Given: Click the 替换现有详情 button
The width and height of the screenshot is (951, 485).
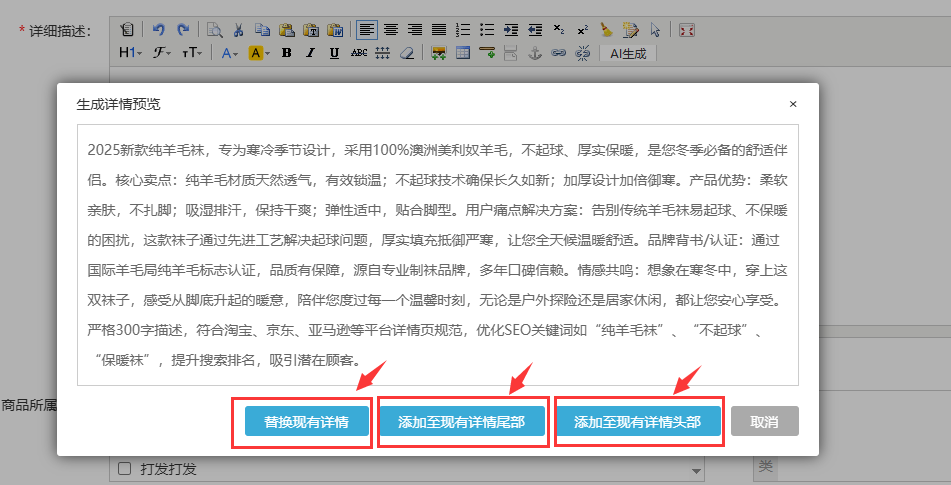Looking at the screenshot, I should tap(306, 422).
